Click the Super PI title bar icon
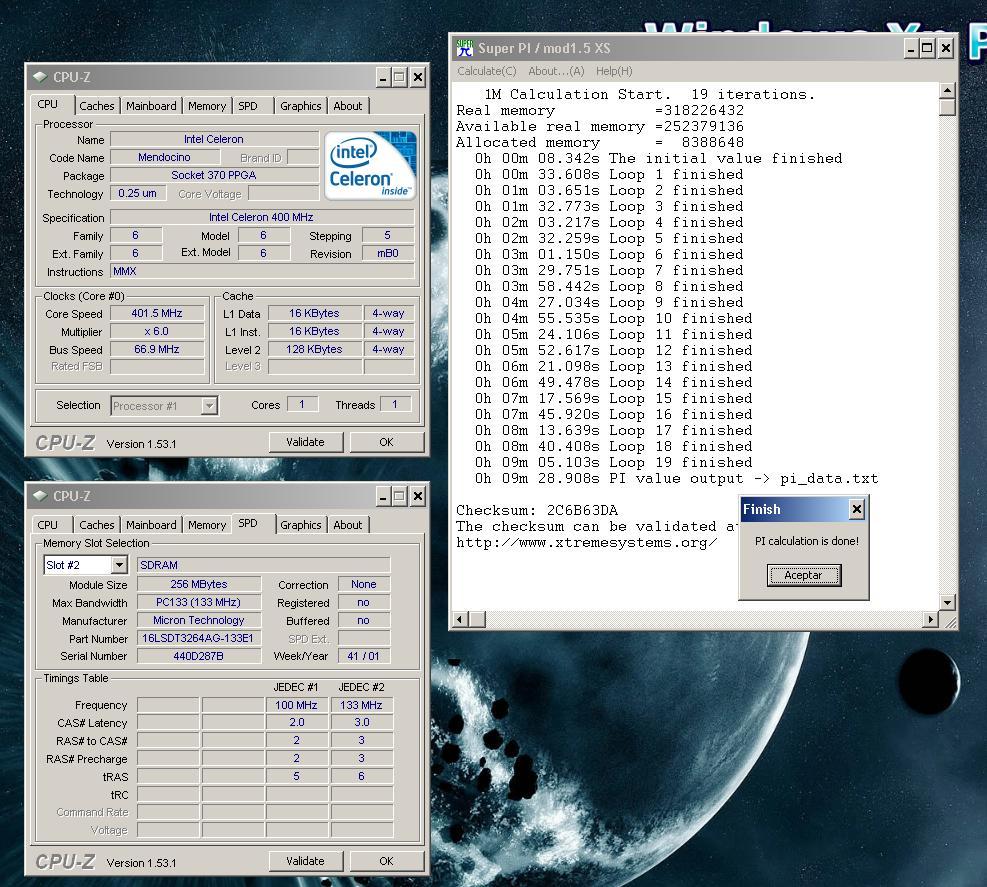Image resolution: width=987 pixels, height=887 pixels. click(465, 48)
